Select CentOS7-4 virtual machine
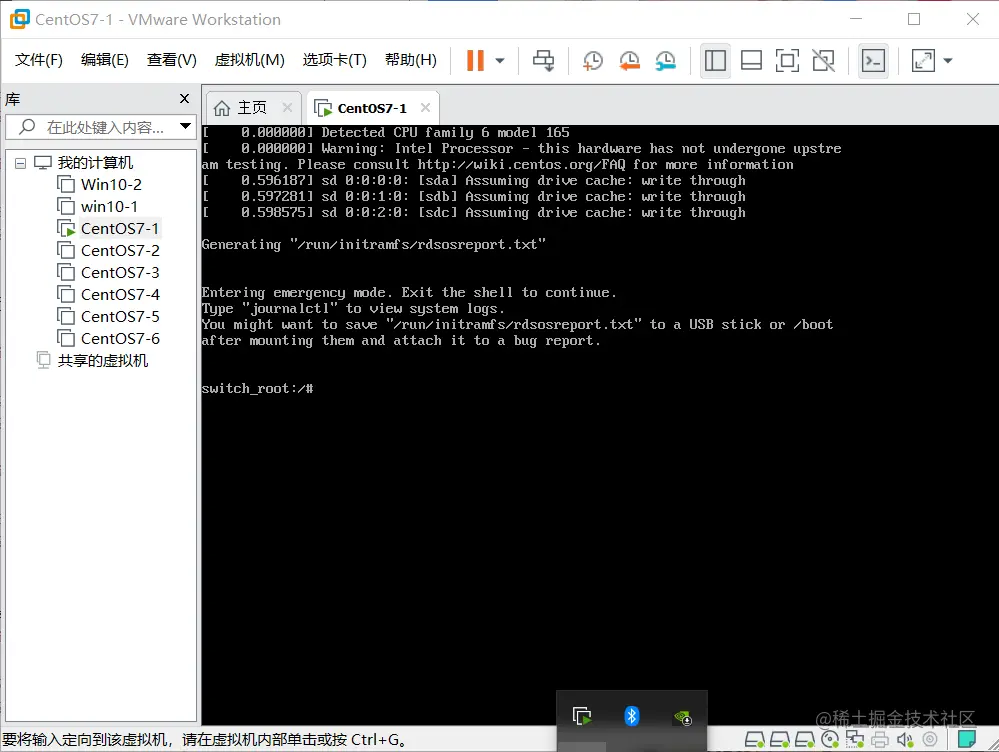999x752 pixels. pyautogui.click(x=120, y=294)
